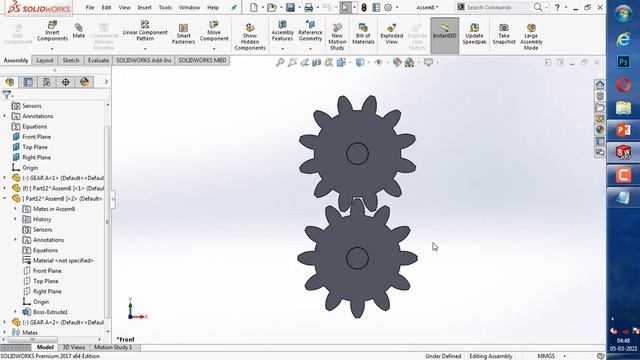Image resolution: width=640 pixels, height=360 pixels.
Task: Click Insert Components tool
Action: click(x=52, y=31)
